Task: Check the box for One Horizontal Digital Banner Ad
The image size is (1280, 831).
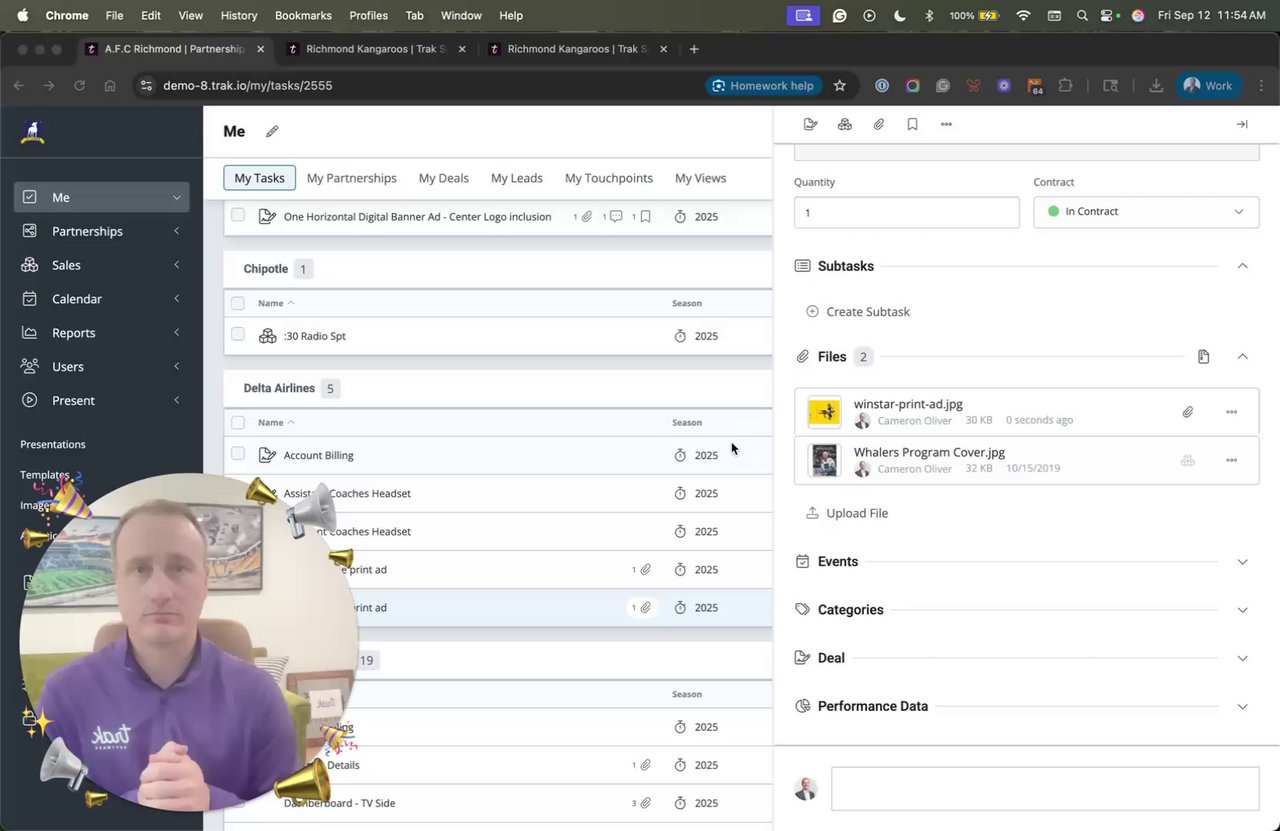Action: pyautogui.click(x=238, y=215)
